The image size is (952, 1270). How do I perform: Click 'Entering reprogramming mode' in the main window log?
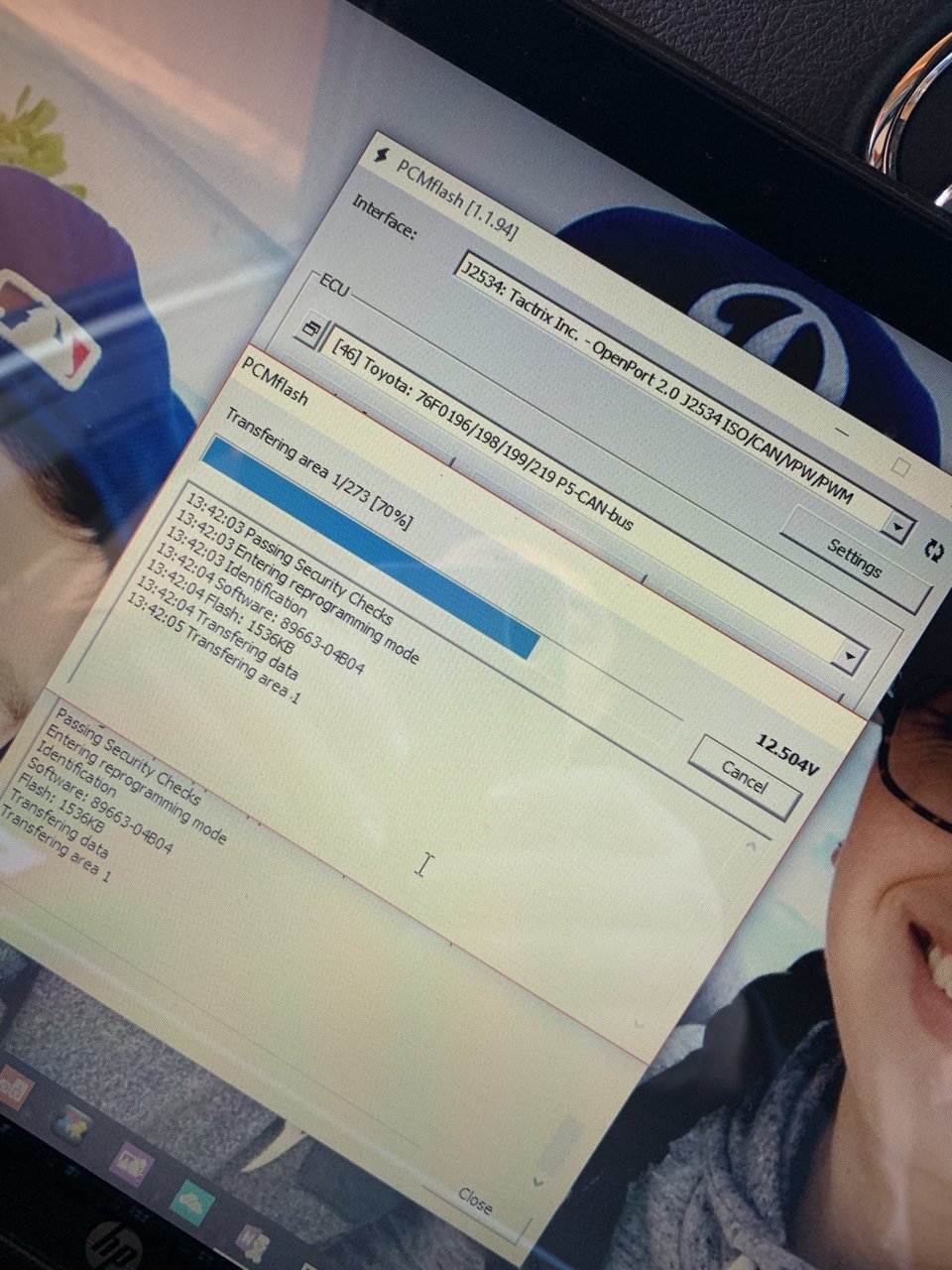click(135, 785)
